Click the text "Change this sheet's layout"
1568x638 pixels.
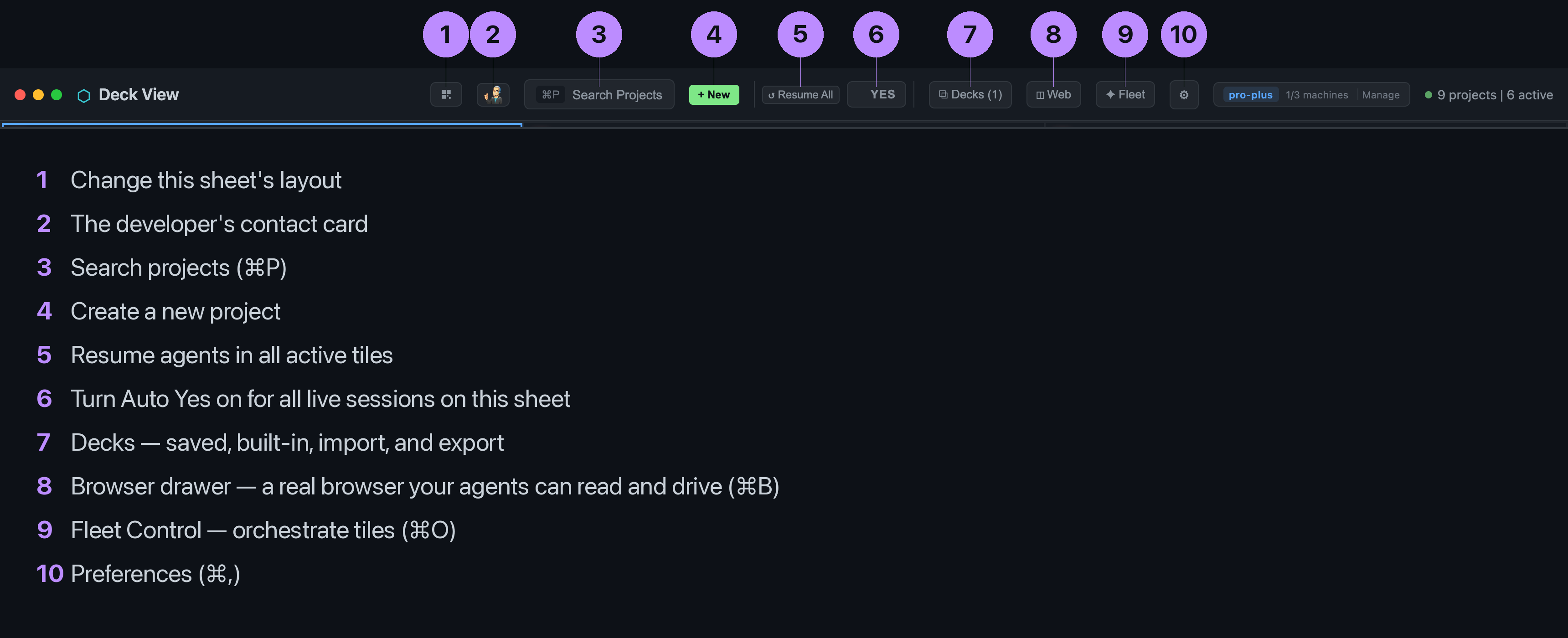206,180
